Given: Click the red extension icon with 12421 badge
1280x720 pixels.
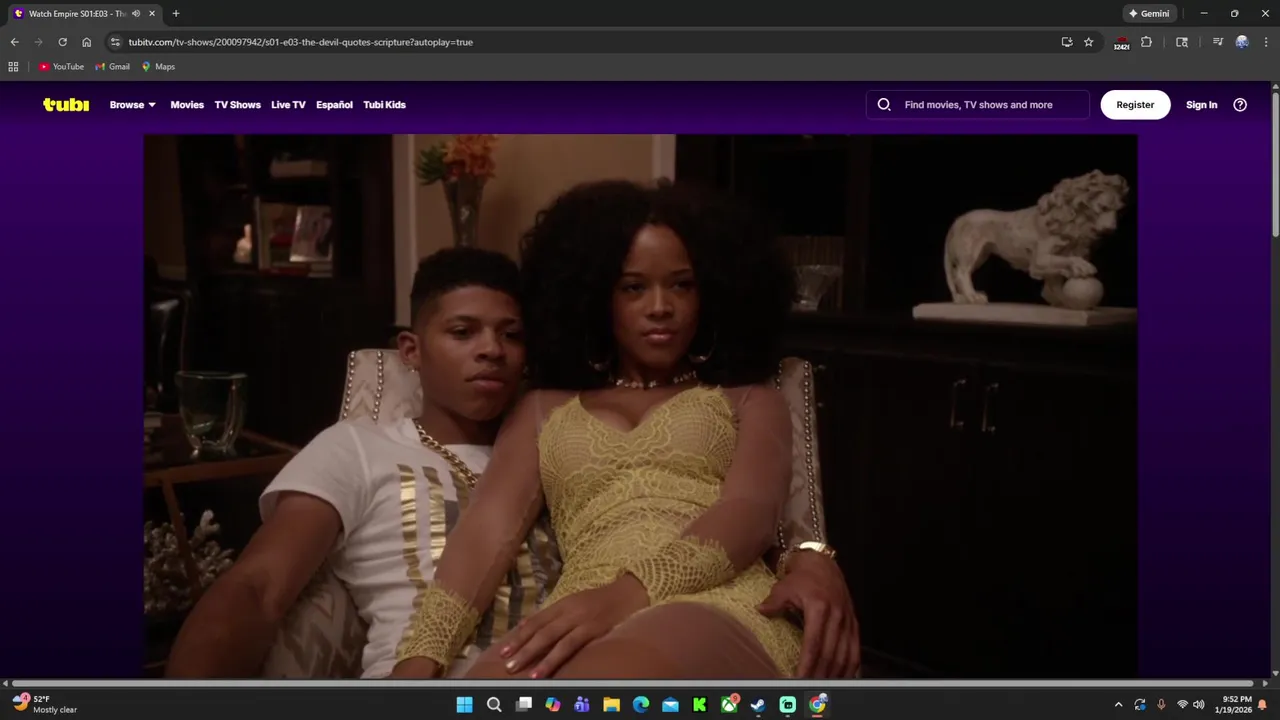Looking at the screenshot, I should point(1121,43).
